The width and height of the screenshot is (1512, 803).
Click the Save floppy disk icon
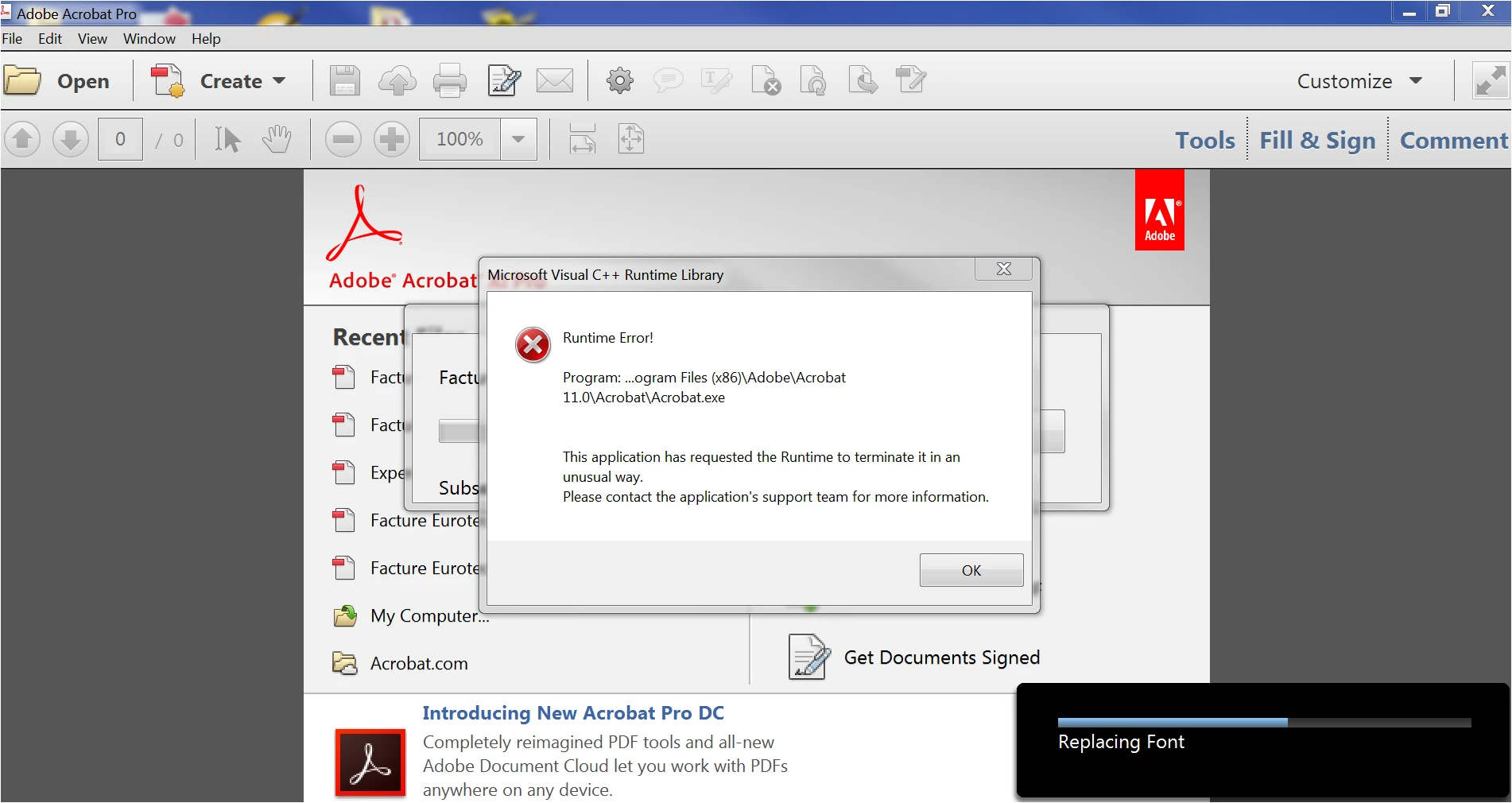point(345,80)
